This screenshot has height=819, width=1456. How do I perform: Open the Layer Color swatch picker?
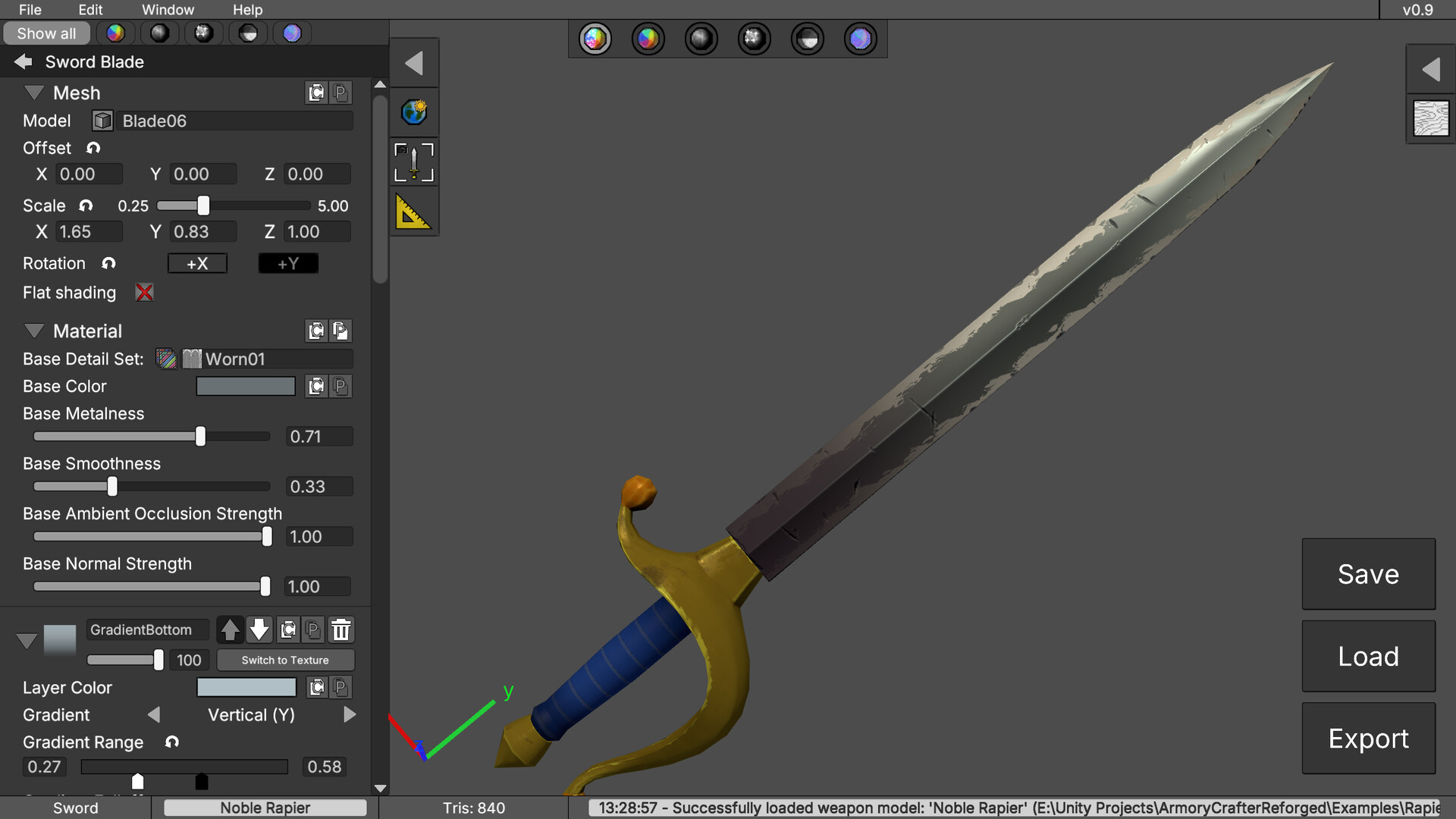tap(246, 687)
